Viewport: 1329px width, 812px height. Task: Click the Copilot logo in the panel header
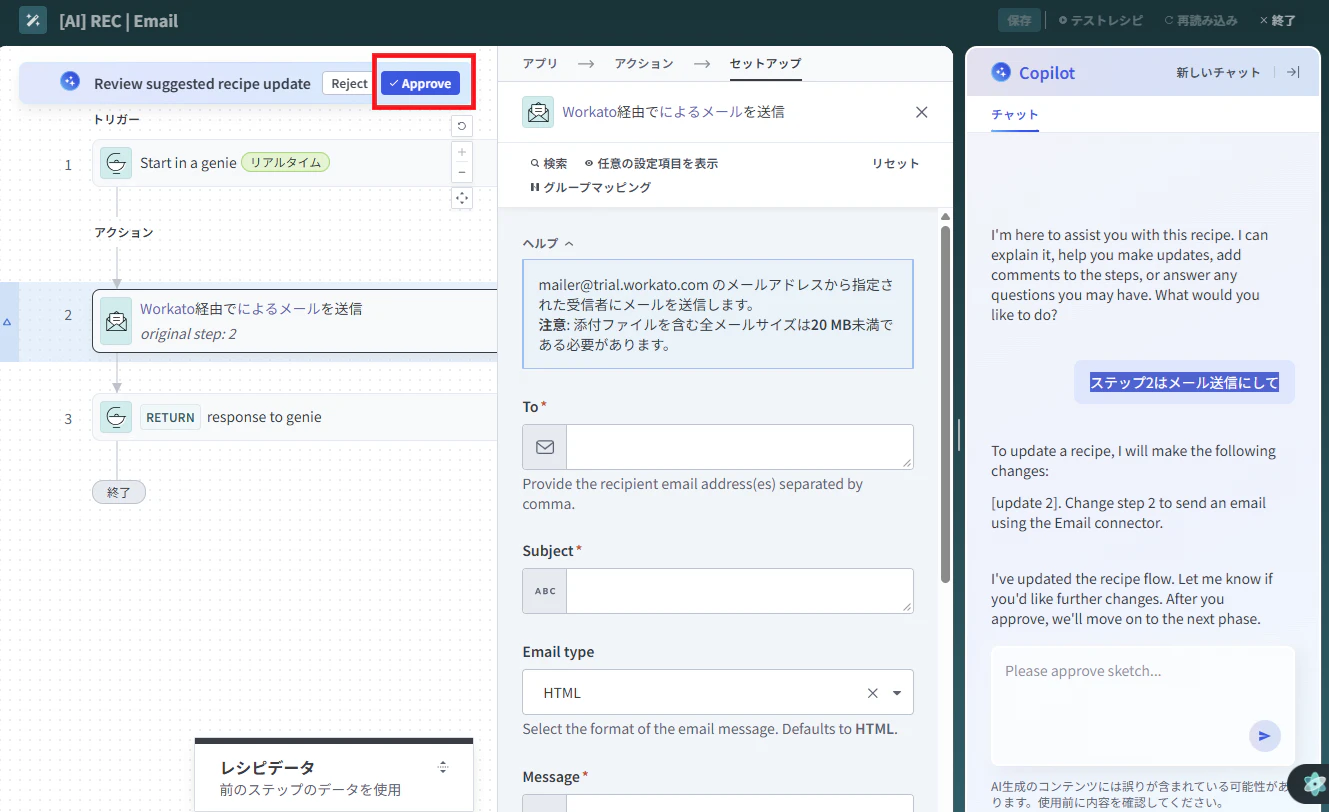[1001, 72]
